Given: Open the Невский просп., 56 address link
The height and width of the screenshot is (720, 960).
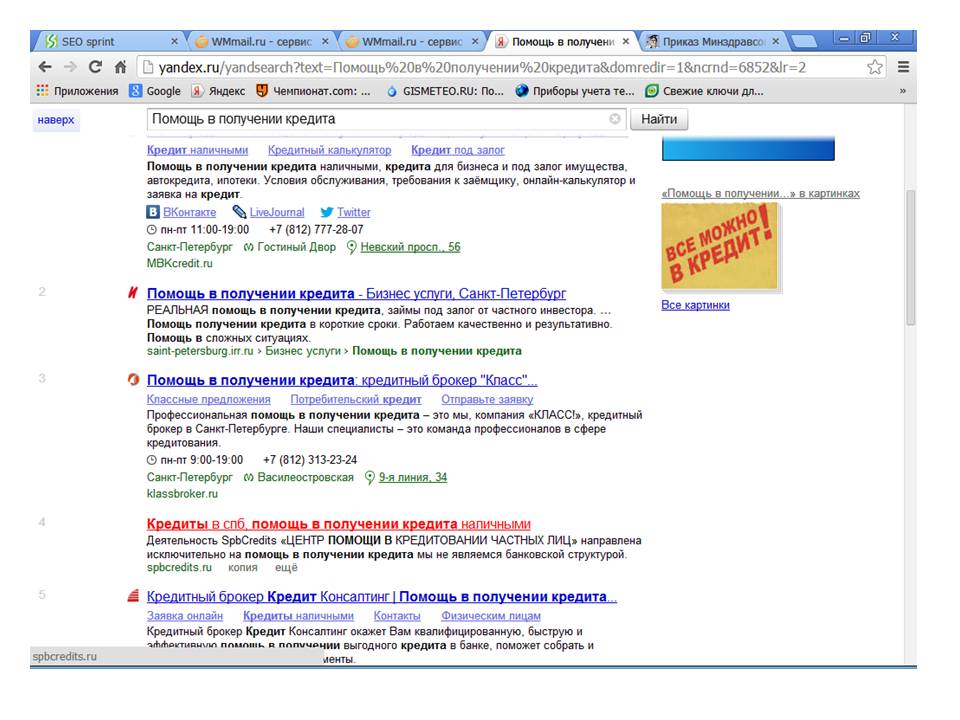Looking at the screenshot, I should point(410,247).
